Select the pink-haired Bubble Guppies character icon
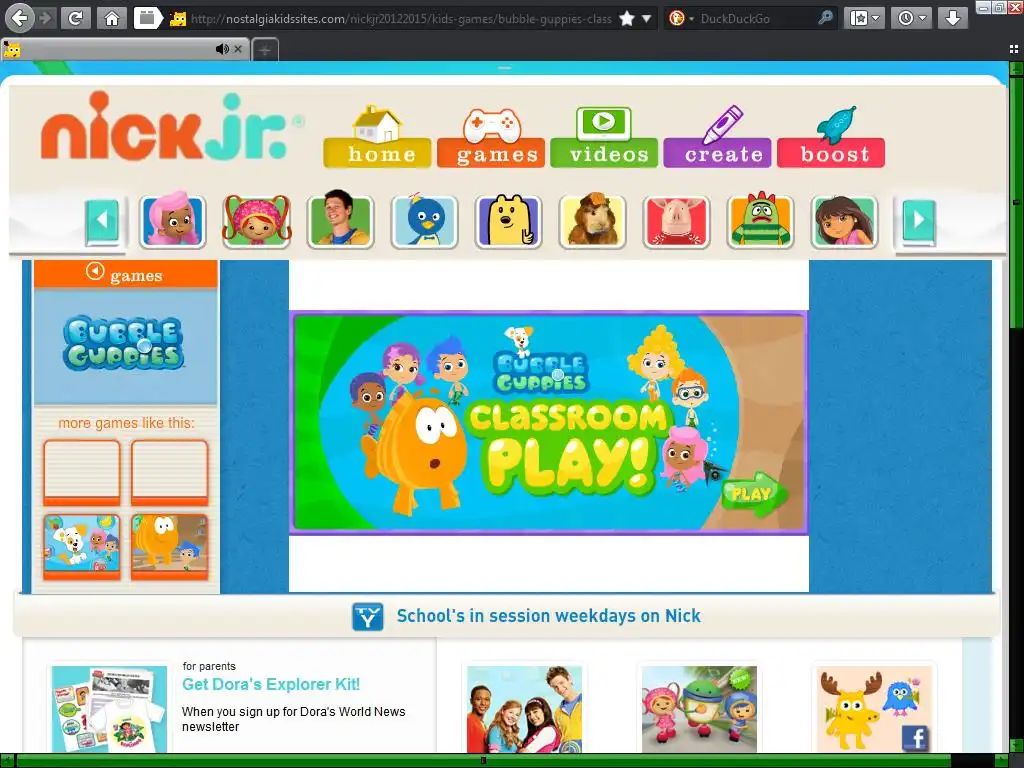The width and height of the screenshot is (1024, 768). pos(172,221)
